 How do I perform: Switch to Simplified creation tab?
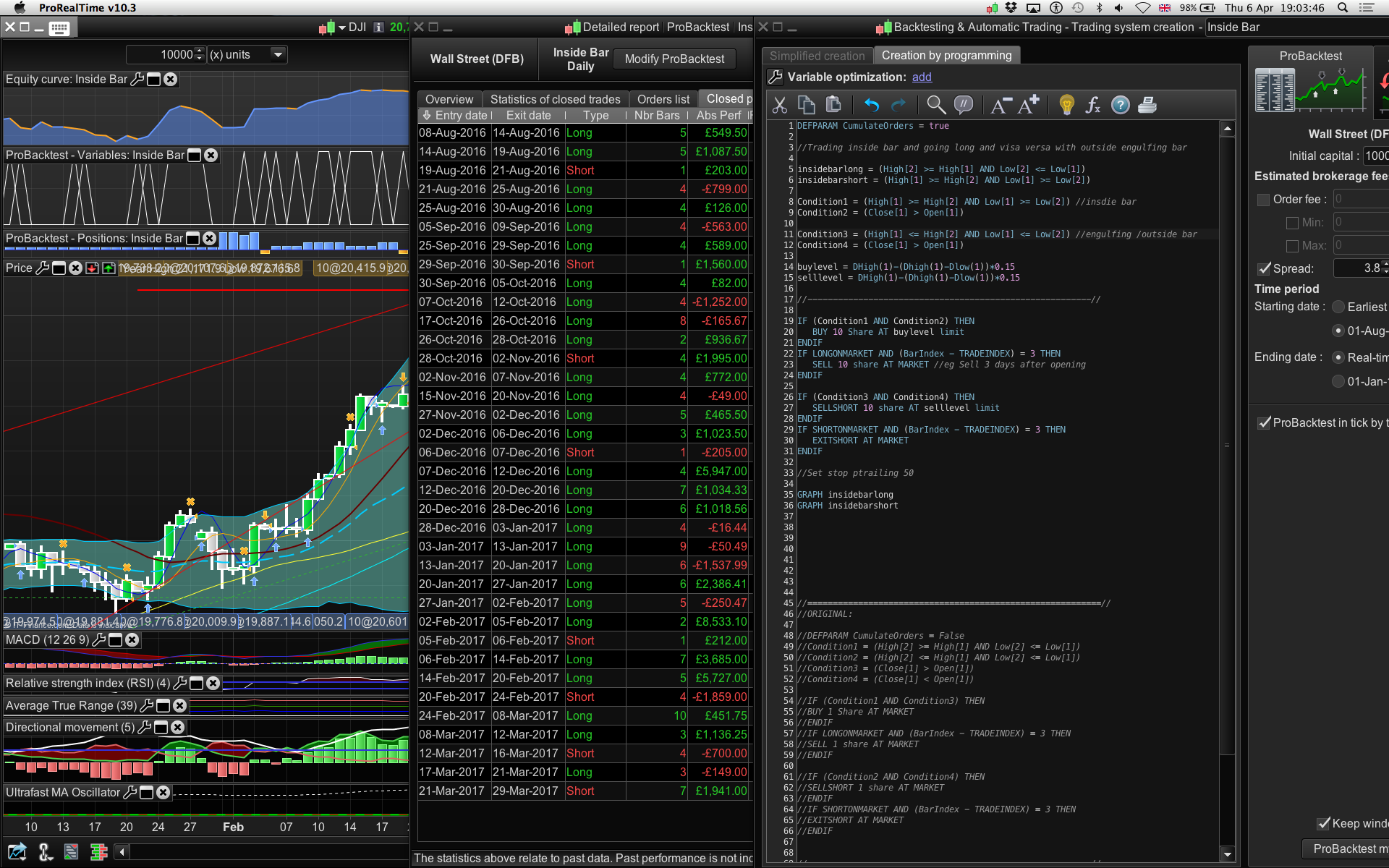817,56
